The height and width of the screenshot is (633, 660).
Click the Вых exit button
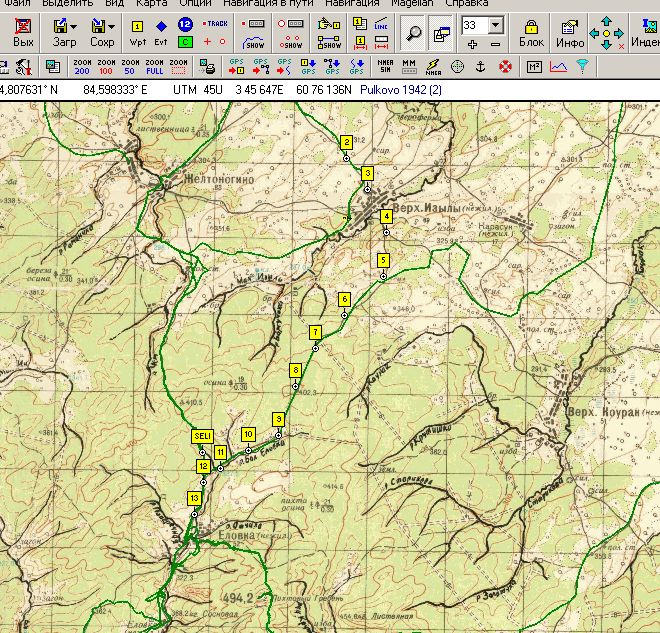23,32
